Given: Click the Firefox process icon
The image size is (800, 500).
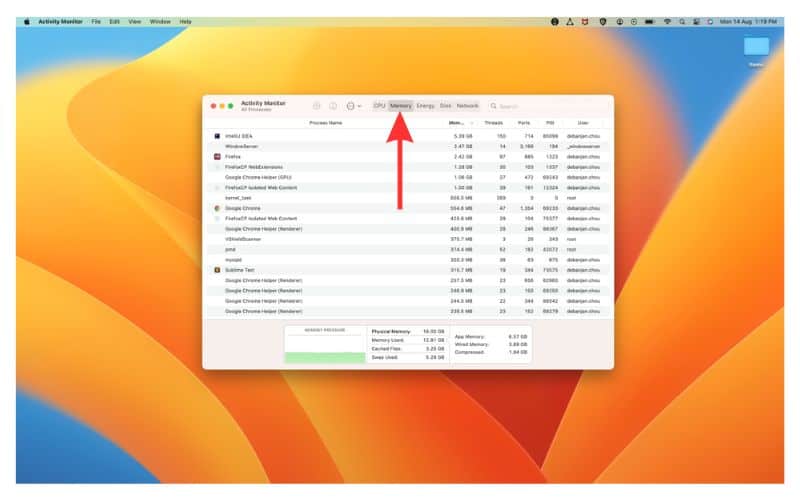Looking at the screenshot, I should 217,156.
